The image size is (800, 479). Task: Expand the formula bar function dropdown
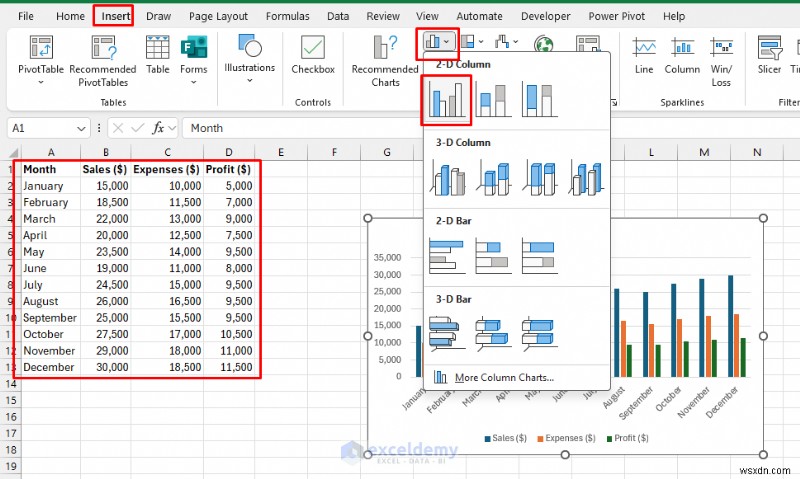pyautogui.click(x=171, y=128)
